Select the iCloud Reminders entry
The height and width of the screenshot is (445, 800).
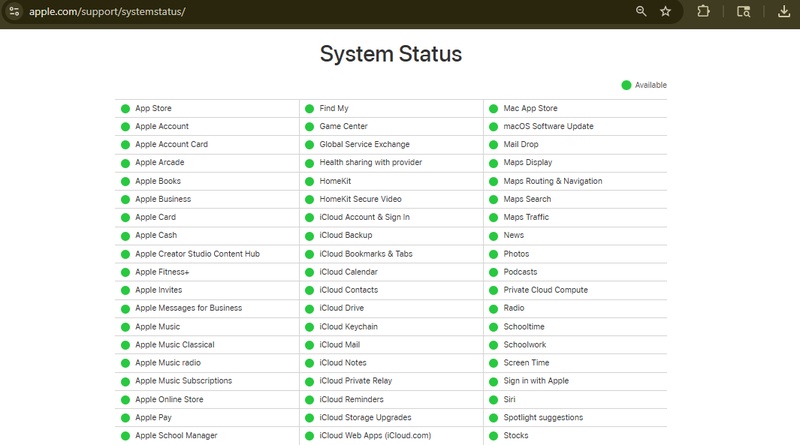(x=351, y=399)
